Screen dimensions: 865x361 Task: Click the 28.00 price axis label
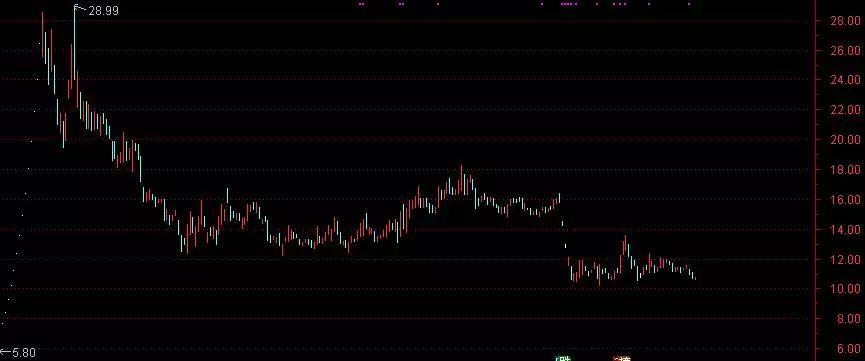coord(846,21)
